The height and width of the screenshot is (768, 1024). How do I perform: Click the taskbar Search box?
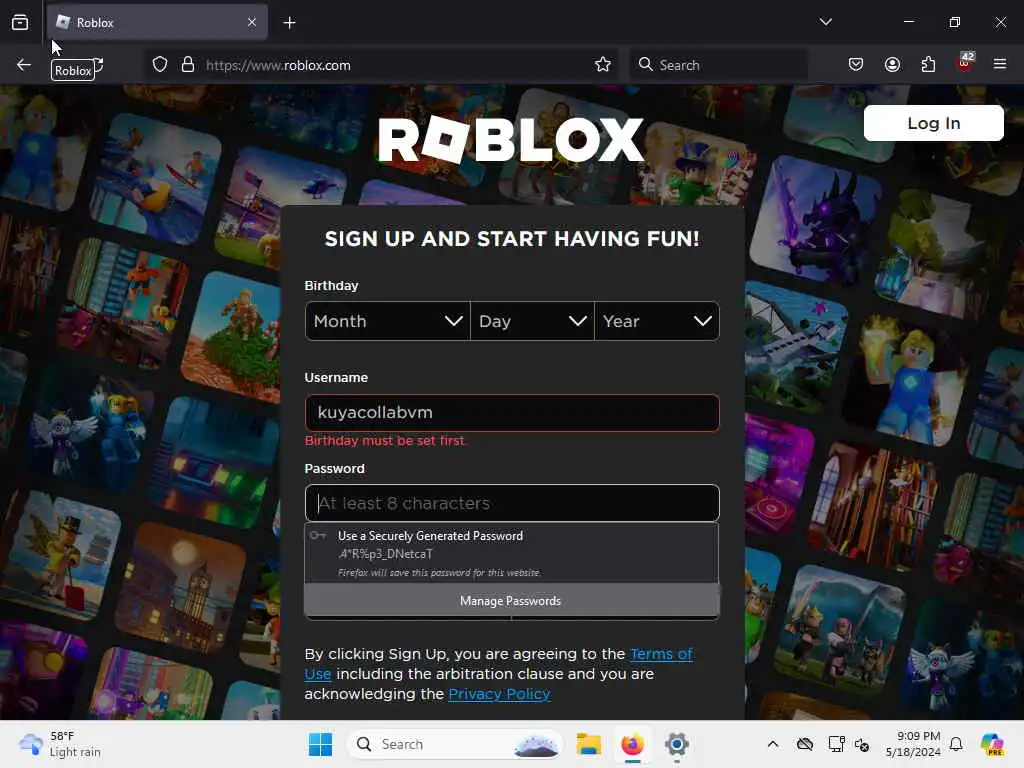tap(455, 744)
